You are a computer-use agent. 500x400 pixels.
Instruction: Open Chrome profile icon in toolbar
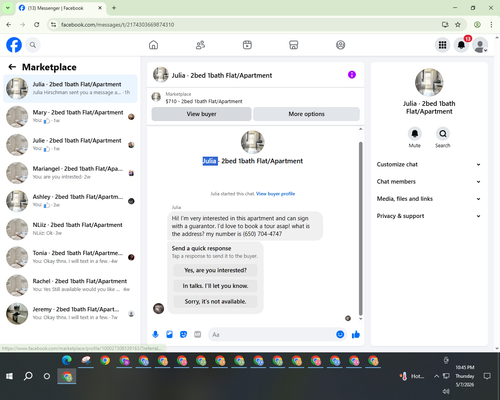[477, 24]
